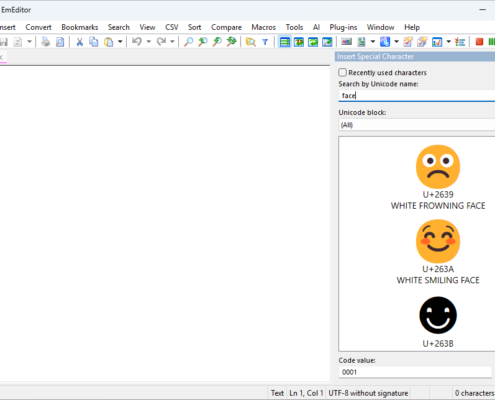Click the Filter funnel icon
This screenshot has height=400, width=495.
tap(265, 42)
